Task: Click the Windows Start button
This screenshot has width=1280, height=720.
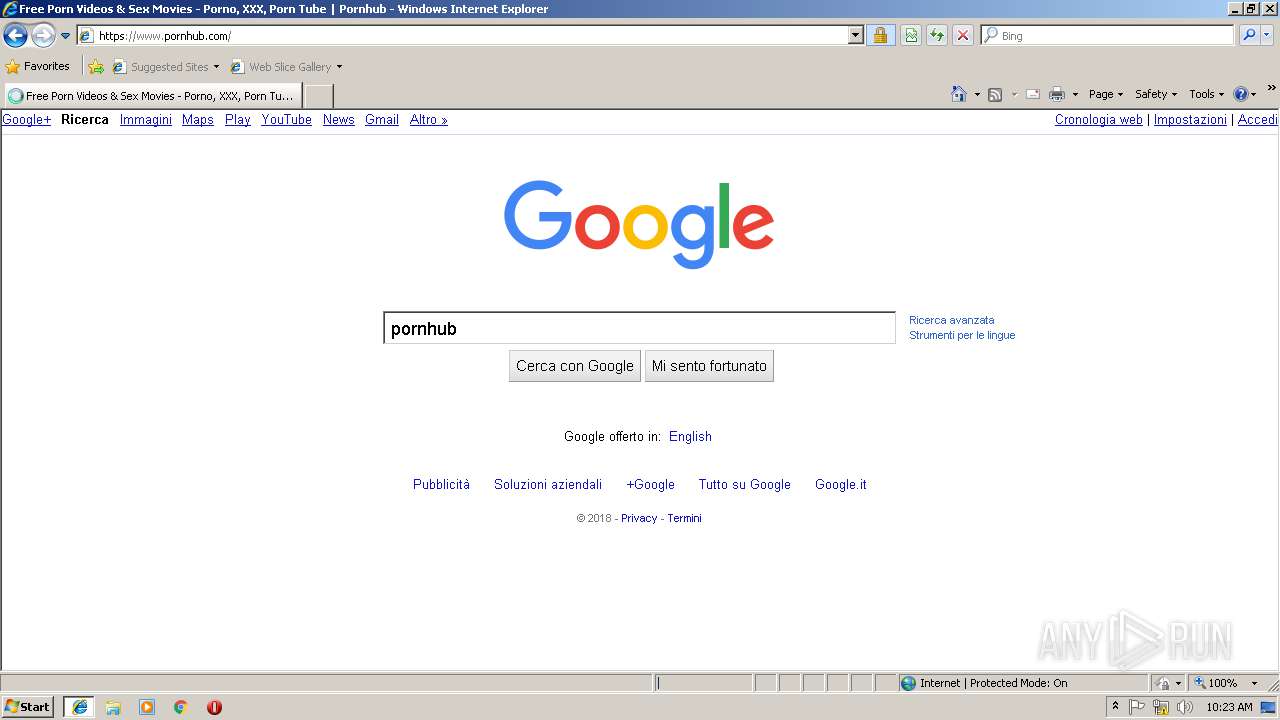Action: pyautogui.click(x=28, y=707)
